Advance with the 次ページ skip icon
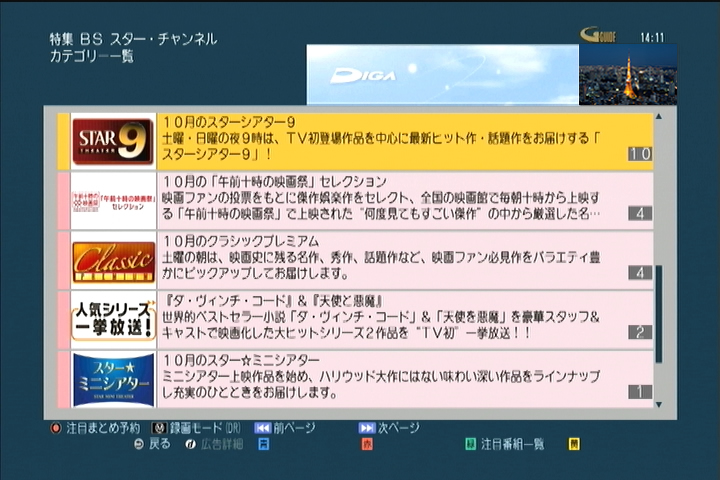The width and height of the screenshot is (720, 480). tap(367, 428)
